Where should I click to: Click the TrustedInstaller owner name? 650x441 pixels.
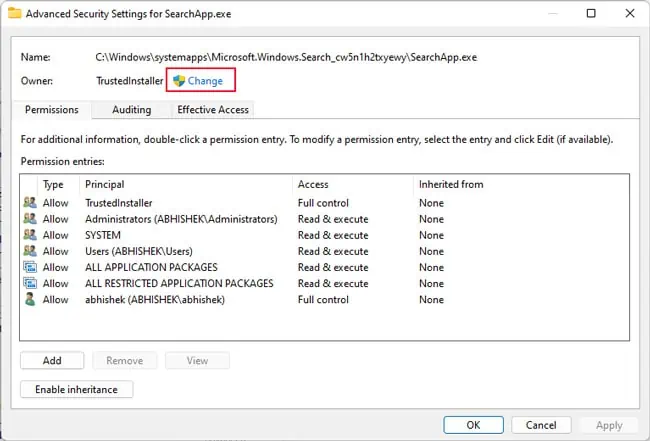point(130,81)
